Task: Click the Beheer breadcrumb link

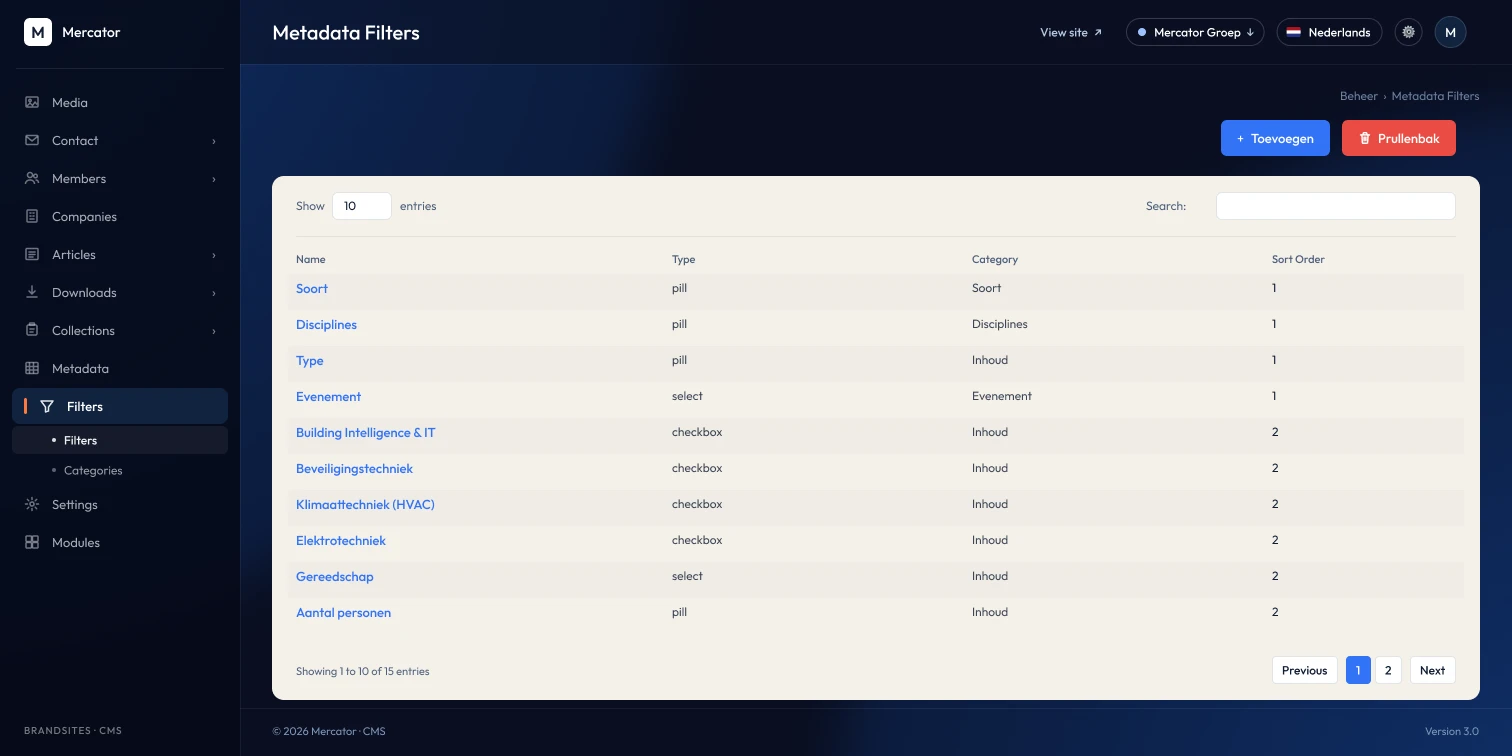Action: (x=1358, y=96)
